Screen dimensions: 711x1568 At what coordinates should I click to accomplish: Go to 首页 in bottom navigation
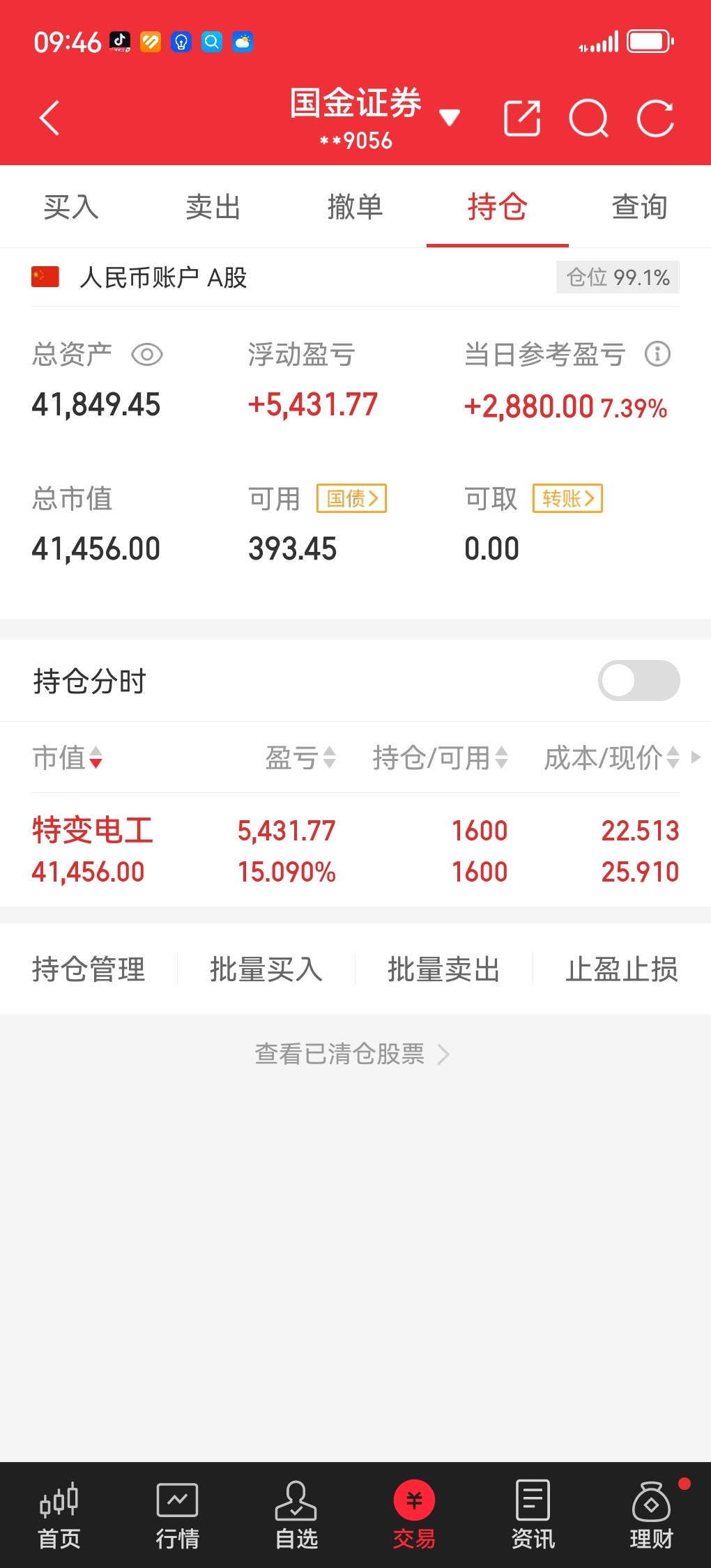click(59, 1514)
